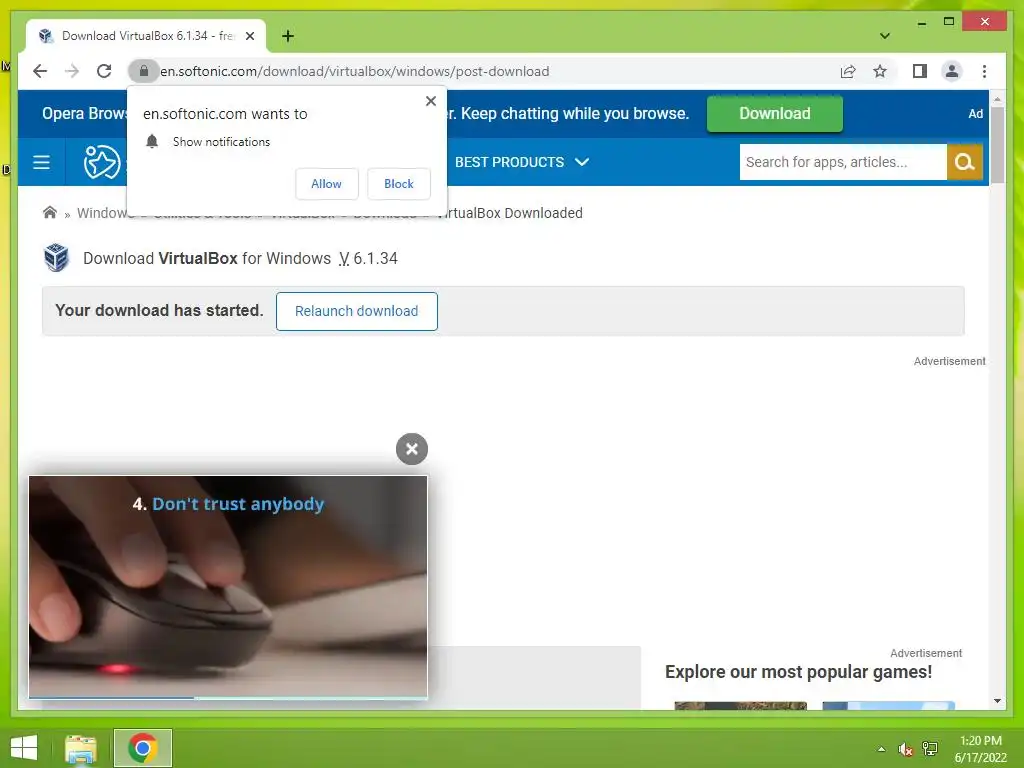Screen dimensions: 1024x768
Task: Go back to the previous page
Action: tap(40, 71)
